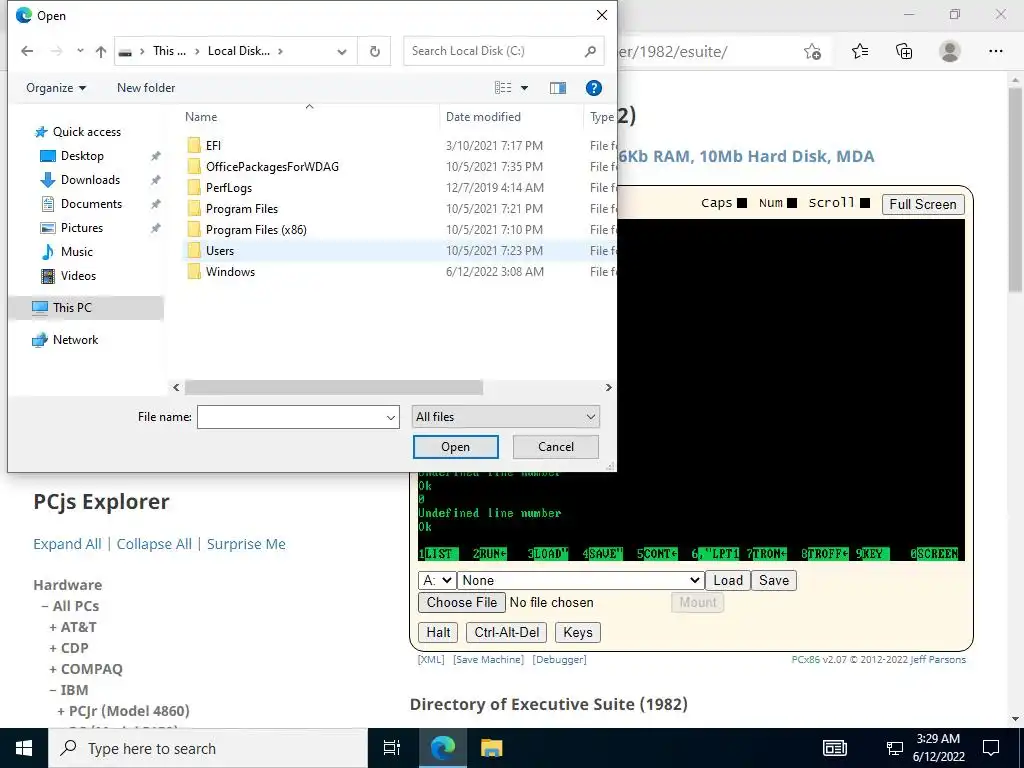Image resolution: width=1024 pixels, height=768 pixels.
Task: Change the file view layout icon
Action: (x=503, y=88)
